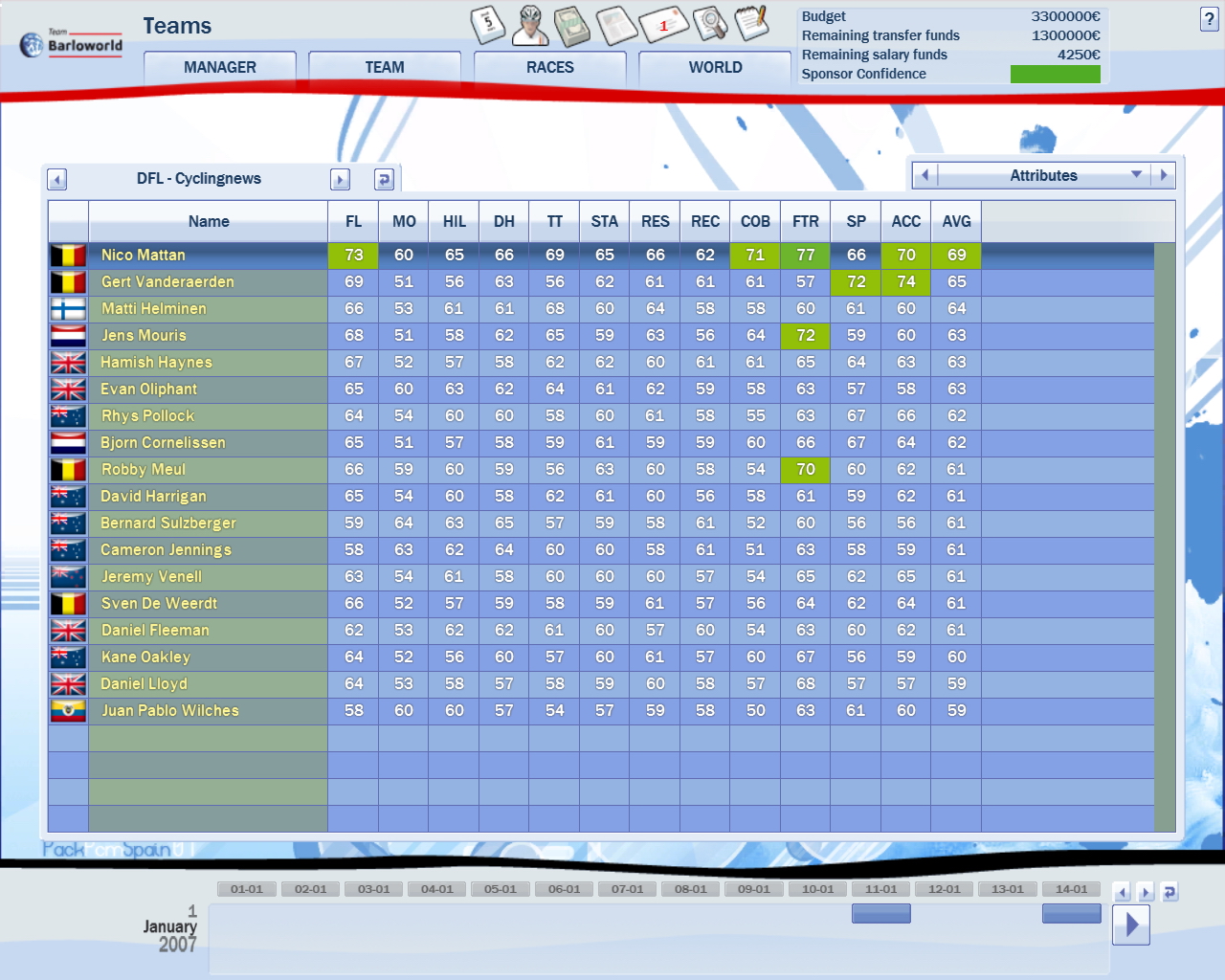Image resolution: width=1225 pixels, height=980 pixels.
Task: Click the magnifying glass search icon
Action: (x=709, y=24)
